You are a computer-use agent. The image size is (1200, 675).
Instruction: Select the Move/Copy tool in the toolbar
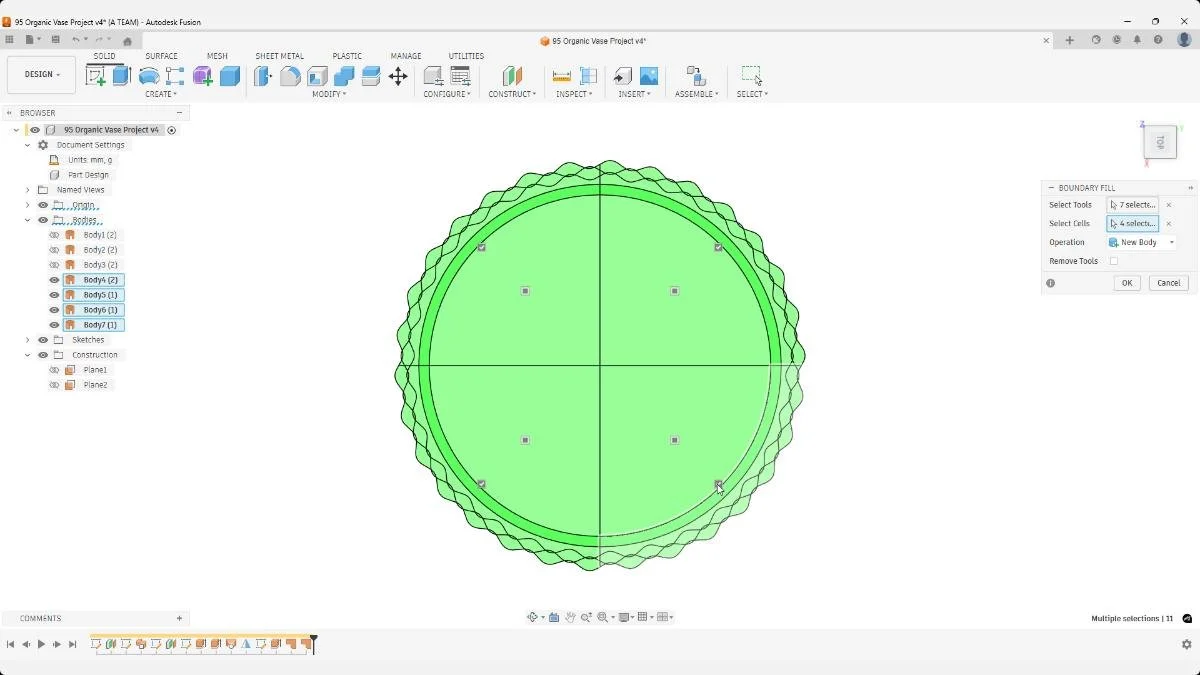[x=398, y=75]
